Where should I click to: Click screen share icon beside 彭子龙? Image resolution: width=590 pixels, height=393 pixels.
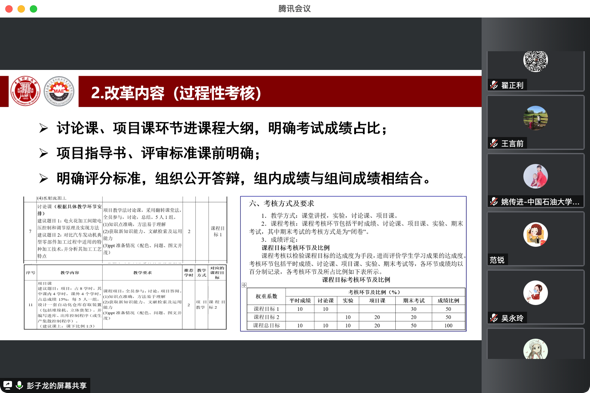[x=8, y=385]
